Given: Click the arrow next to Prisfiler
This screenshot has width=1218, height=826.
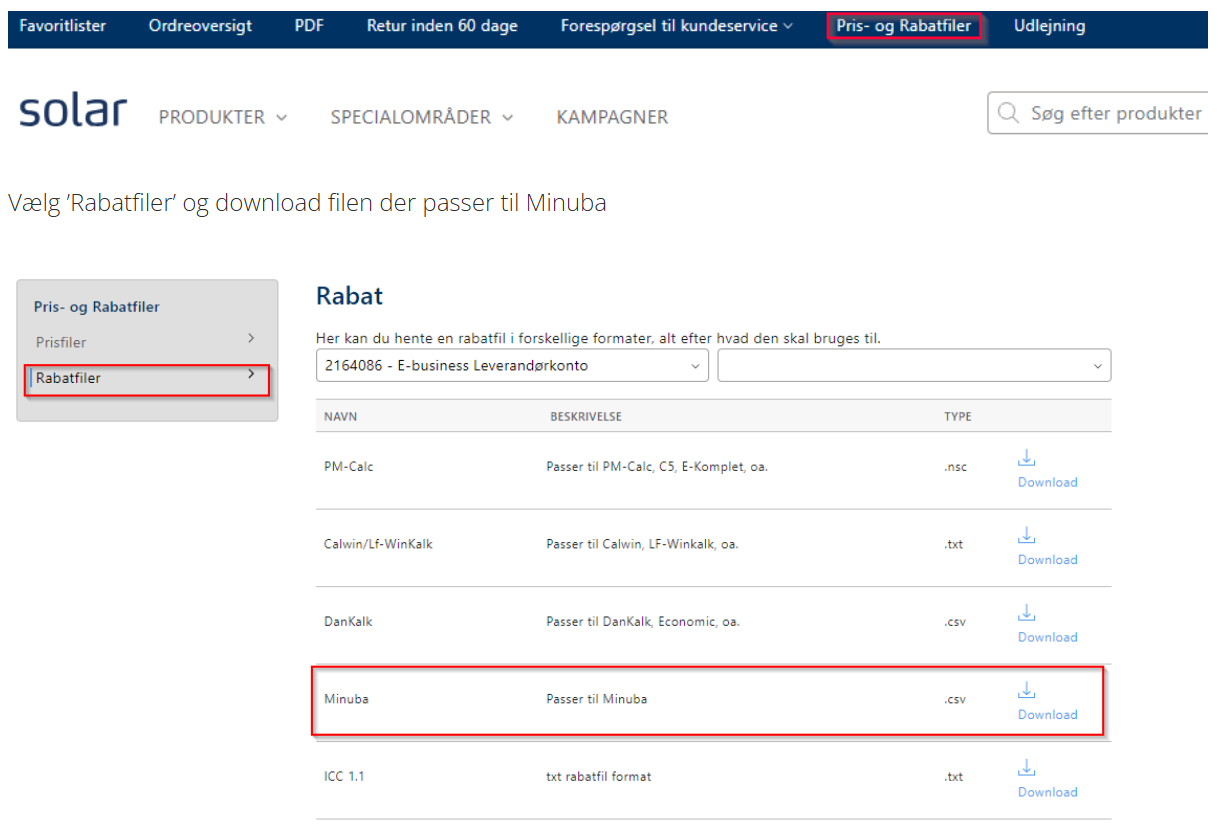Looking at the screenshot, I should click(x=251, y=339).
